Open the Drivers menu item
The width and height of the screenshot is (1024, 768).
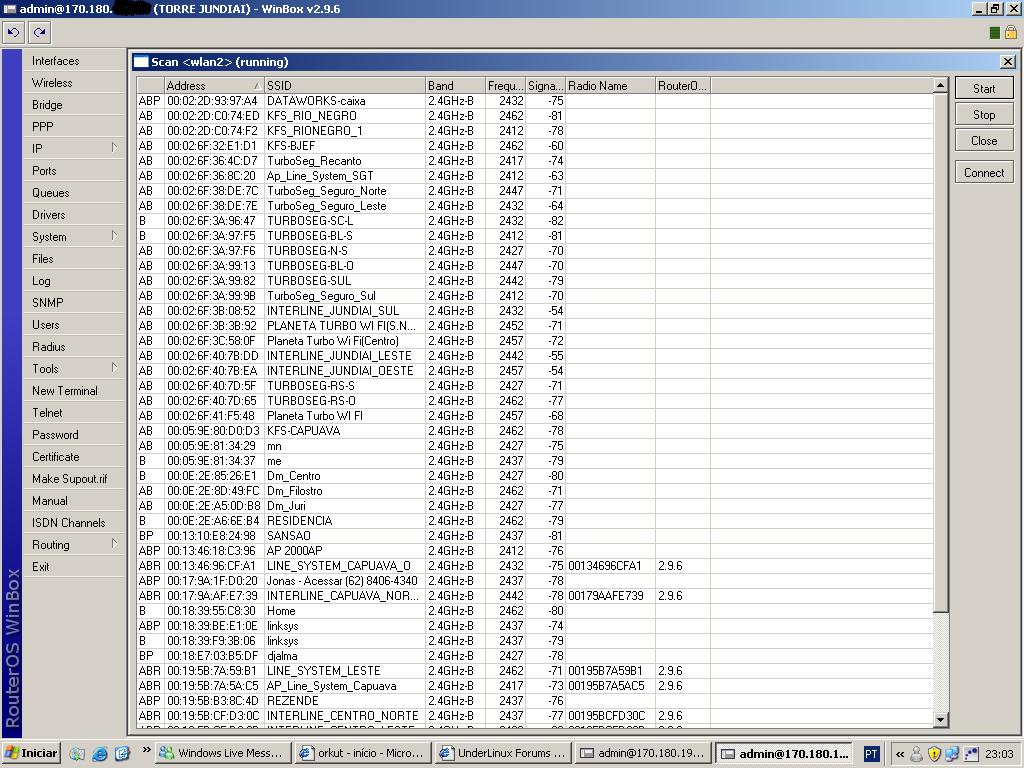(73, 215)
